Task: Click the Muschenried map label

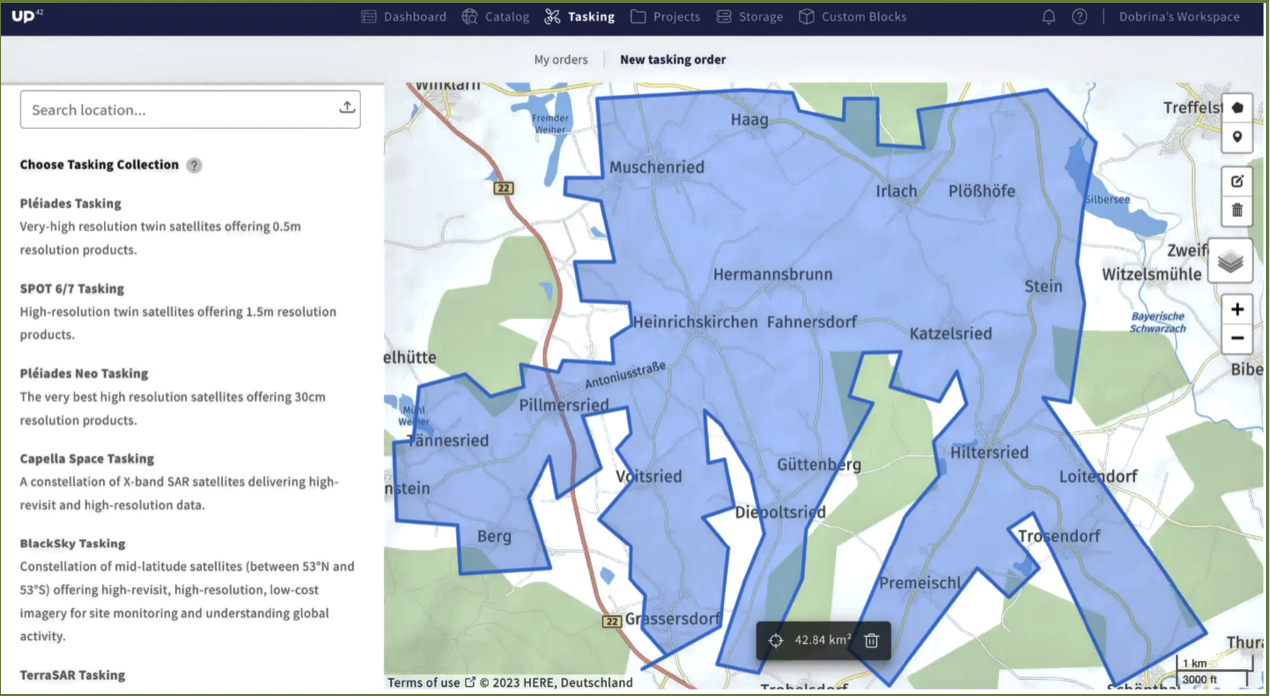Action: click(x=657, y=167)
